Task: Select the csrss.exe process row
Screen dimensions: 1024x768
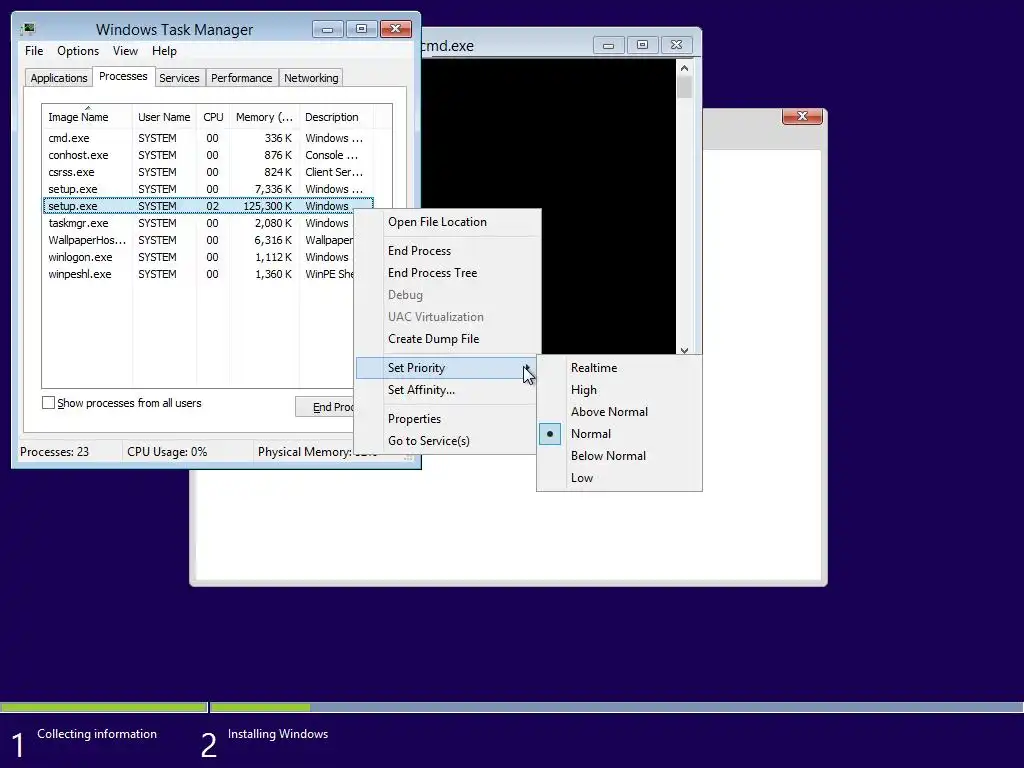Action: pyautogui.click(x=208, y=172)
